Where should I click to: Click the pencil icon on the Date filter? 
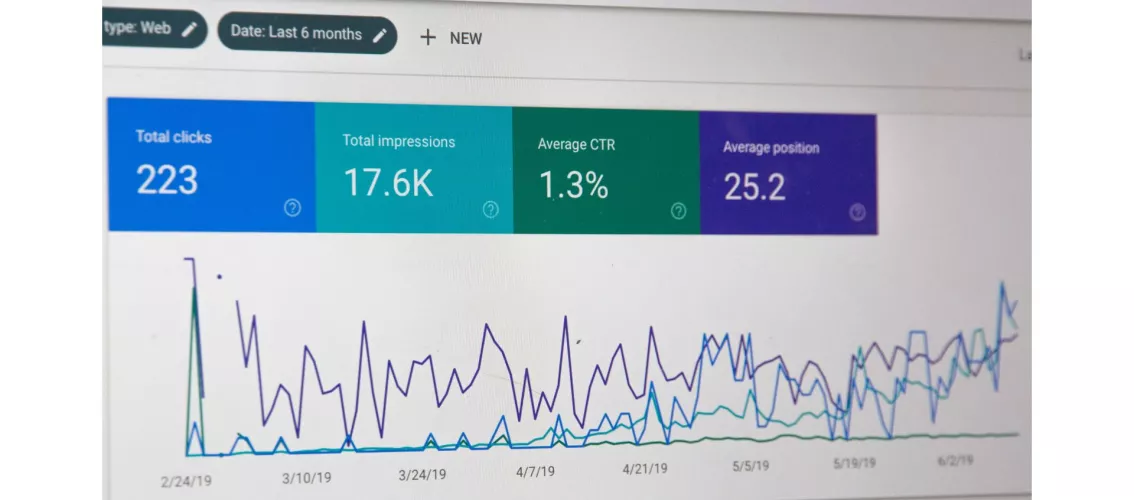[379, 35]
